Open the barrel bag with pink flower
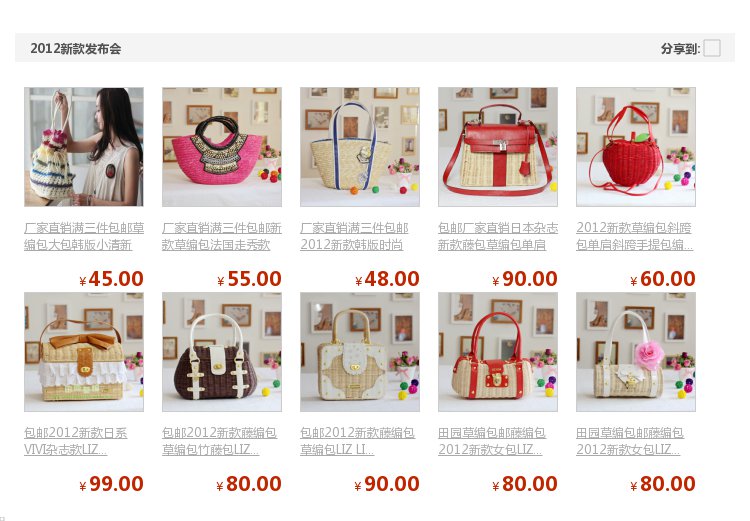This screenshot has width=750, height=521. 636,352
